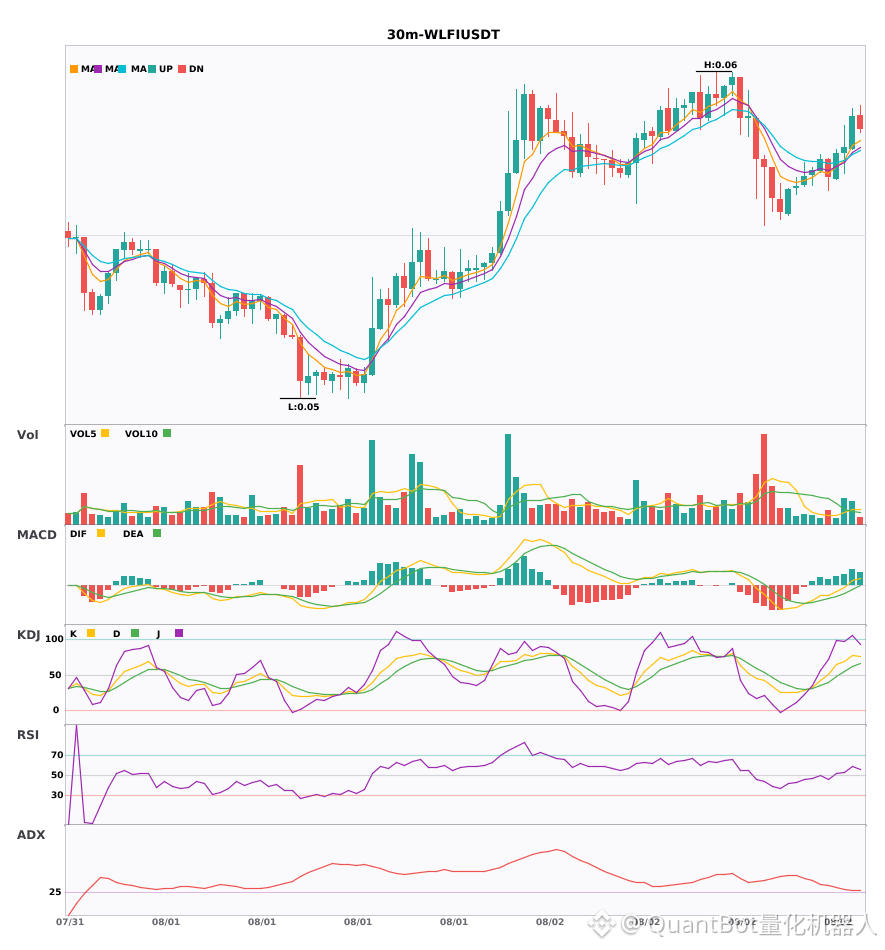Click the chart title 30m-WLFIUSDT

click(443, 35)
